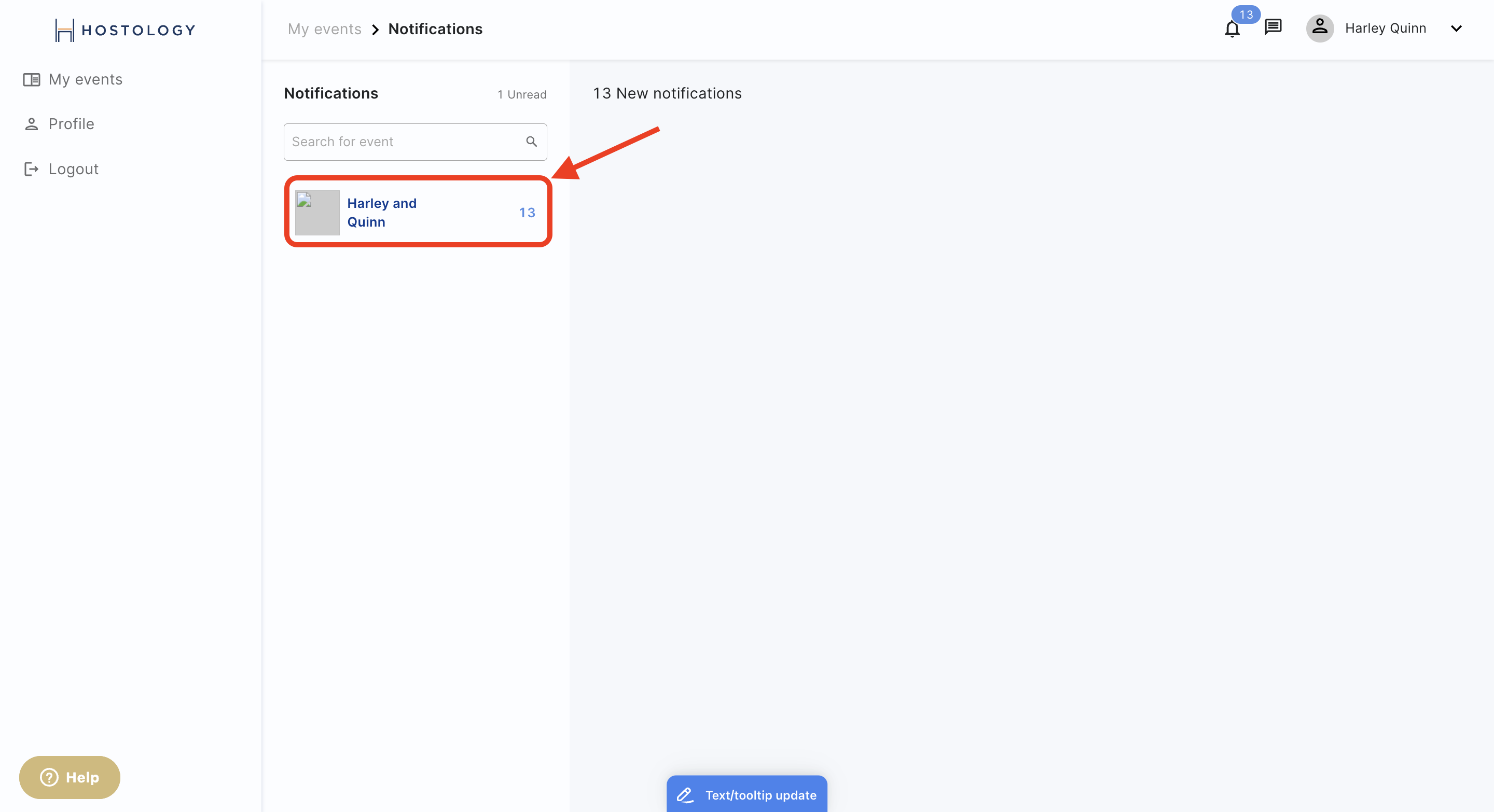Select Logout from sidebar
This screenshot has width=1494, height=812.
tap(61, 169)
